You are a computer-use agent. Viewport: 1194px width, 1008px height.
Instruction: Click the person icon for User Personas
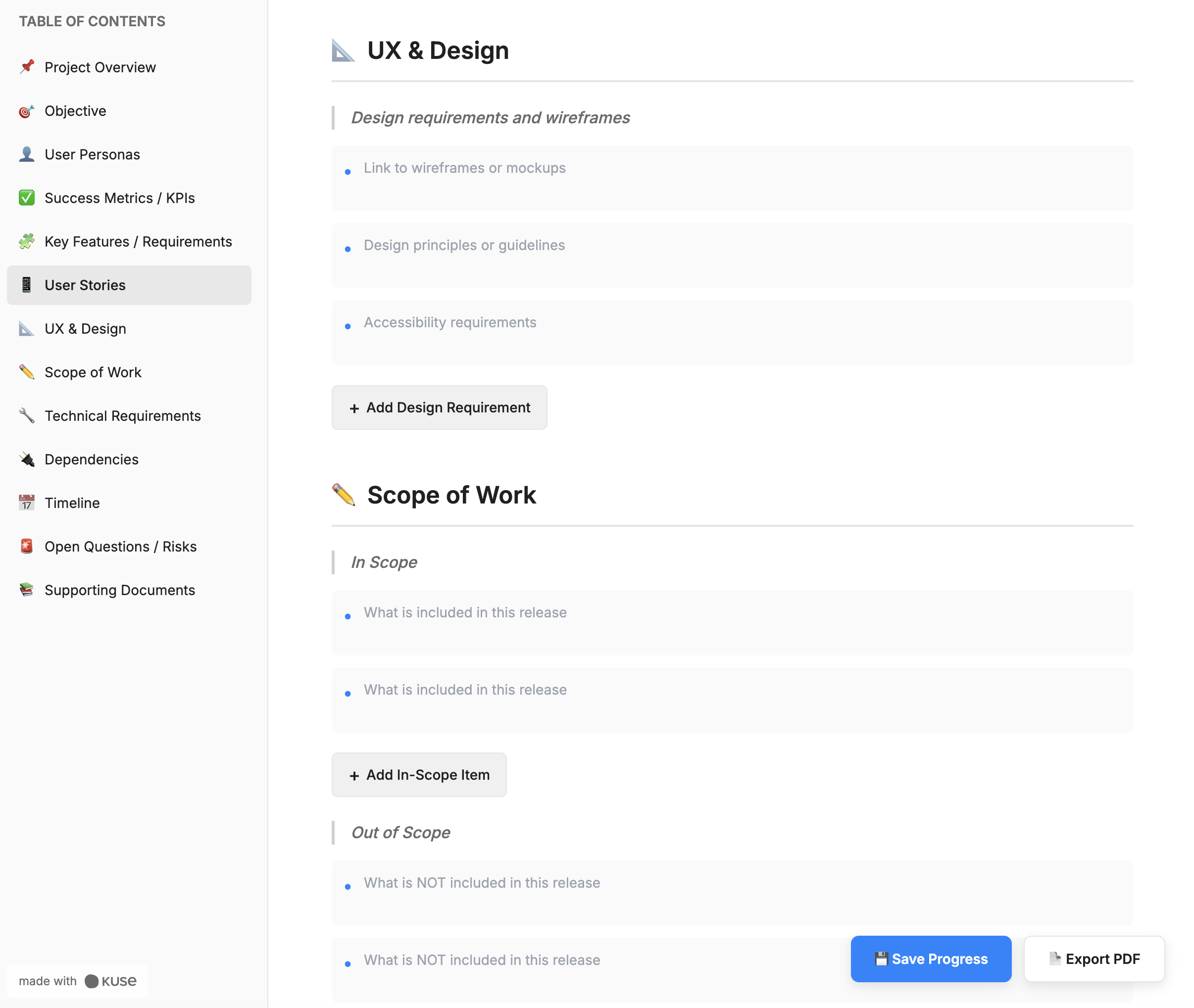pyautogui.click(x=26, y=154)
